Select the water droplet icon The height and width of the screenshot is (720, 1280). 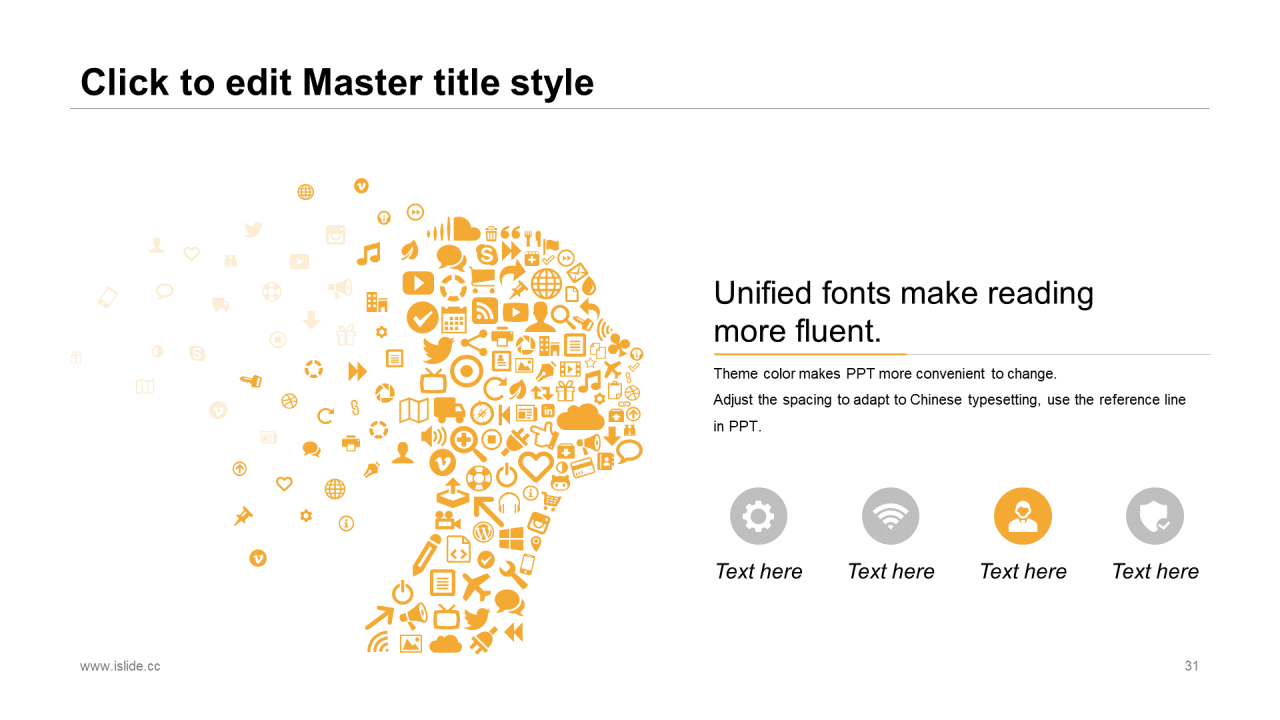[588, 286]
